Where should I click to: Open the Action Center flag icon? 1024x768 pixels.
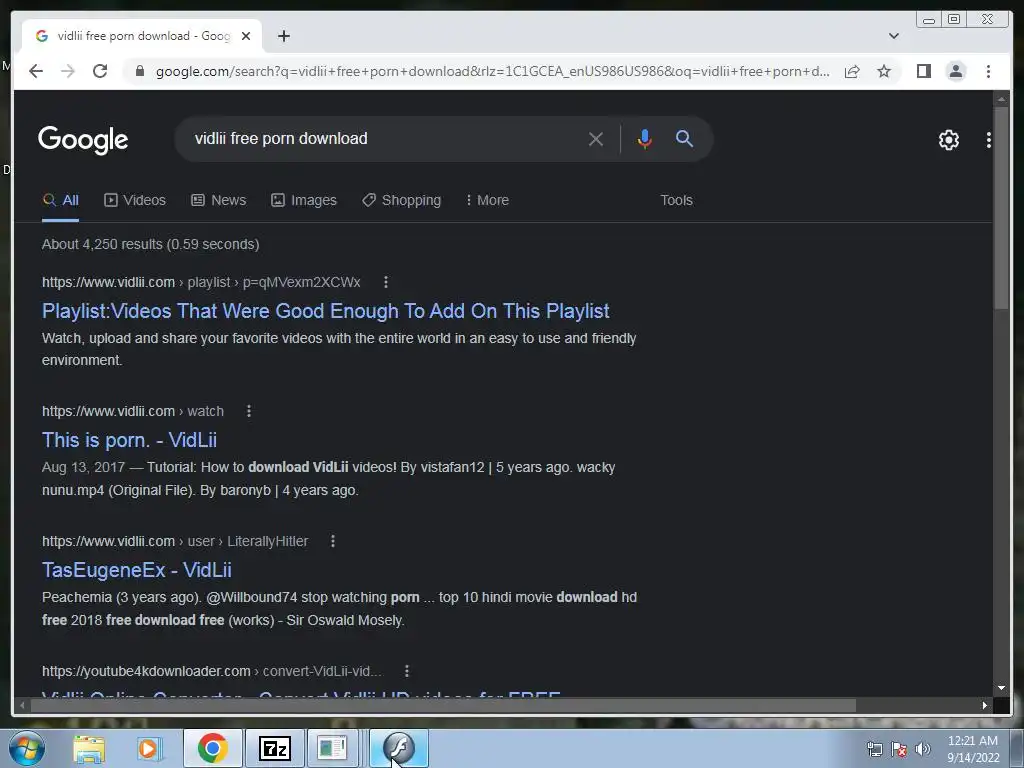899,749
